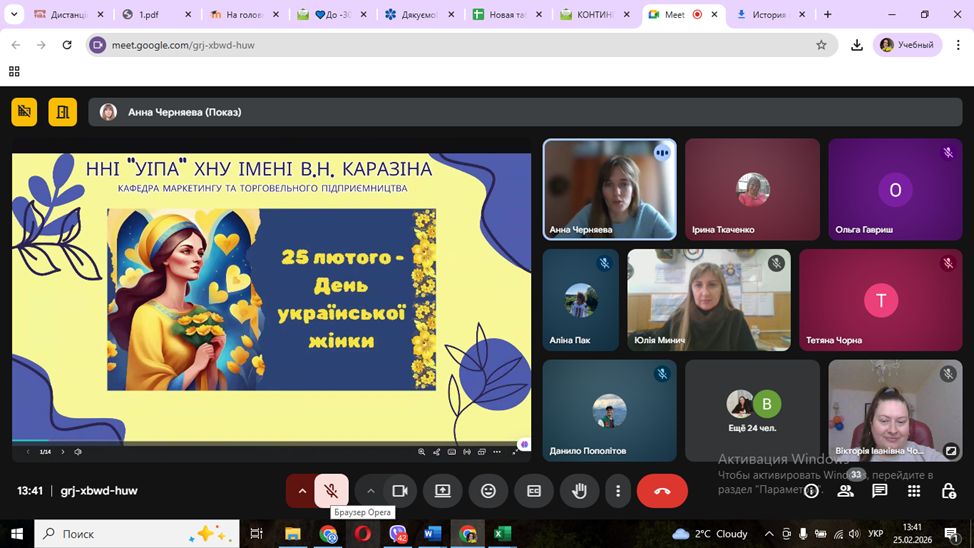This screenshot has height=548, width=974.
Task: Open more options three-dot menu
Action: coord(618,491)
